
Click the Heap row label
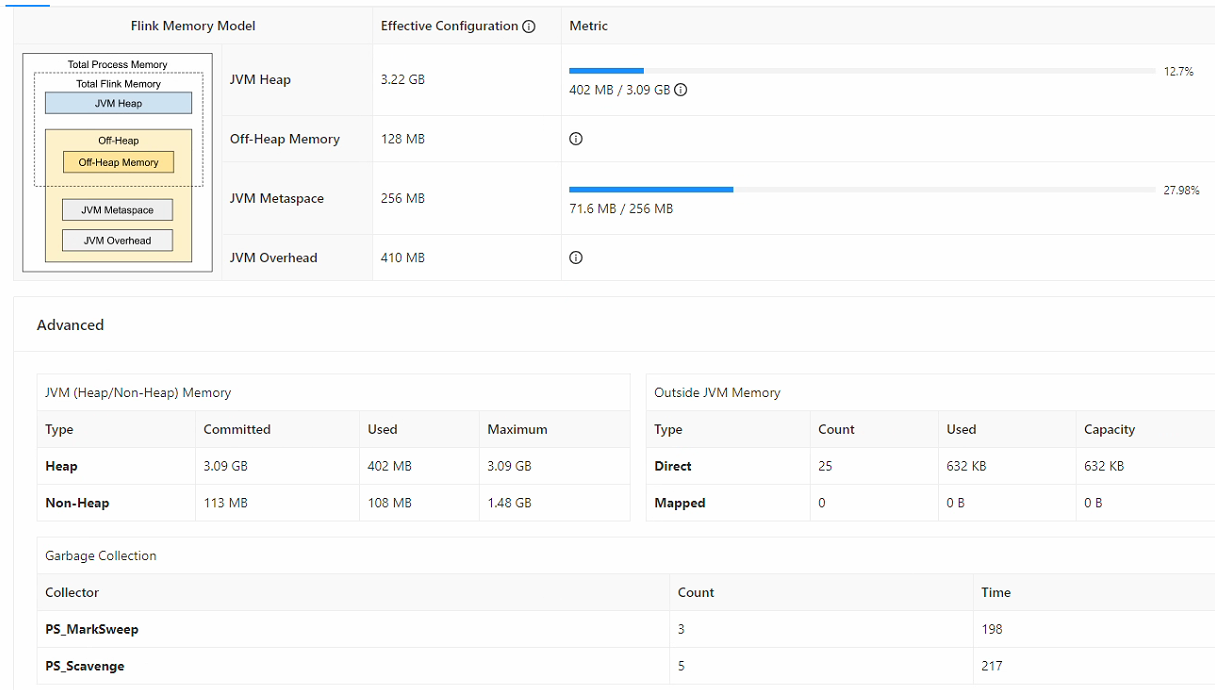[x=61, y=466]
